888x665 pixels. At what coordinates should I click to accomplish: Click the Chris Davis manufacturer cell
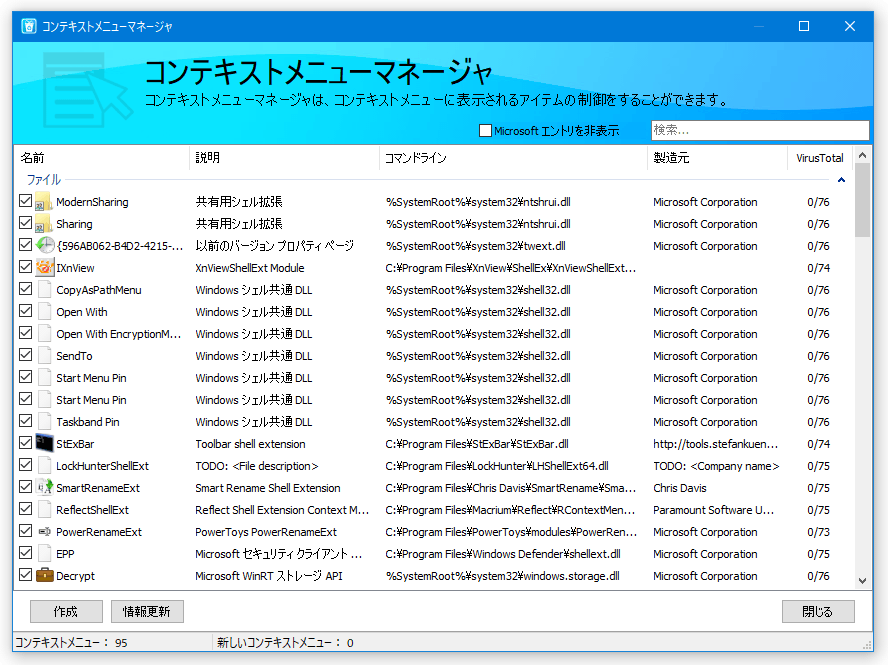[680, 488]
